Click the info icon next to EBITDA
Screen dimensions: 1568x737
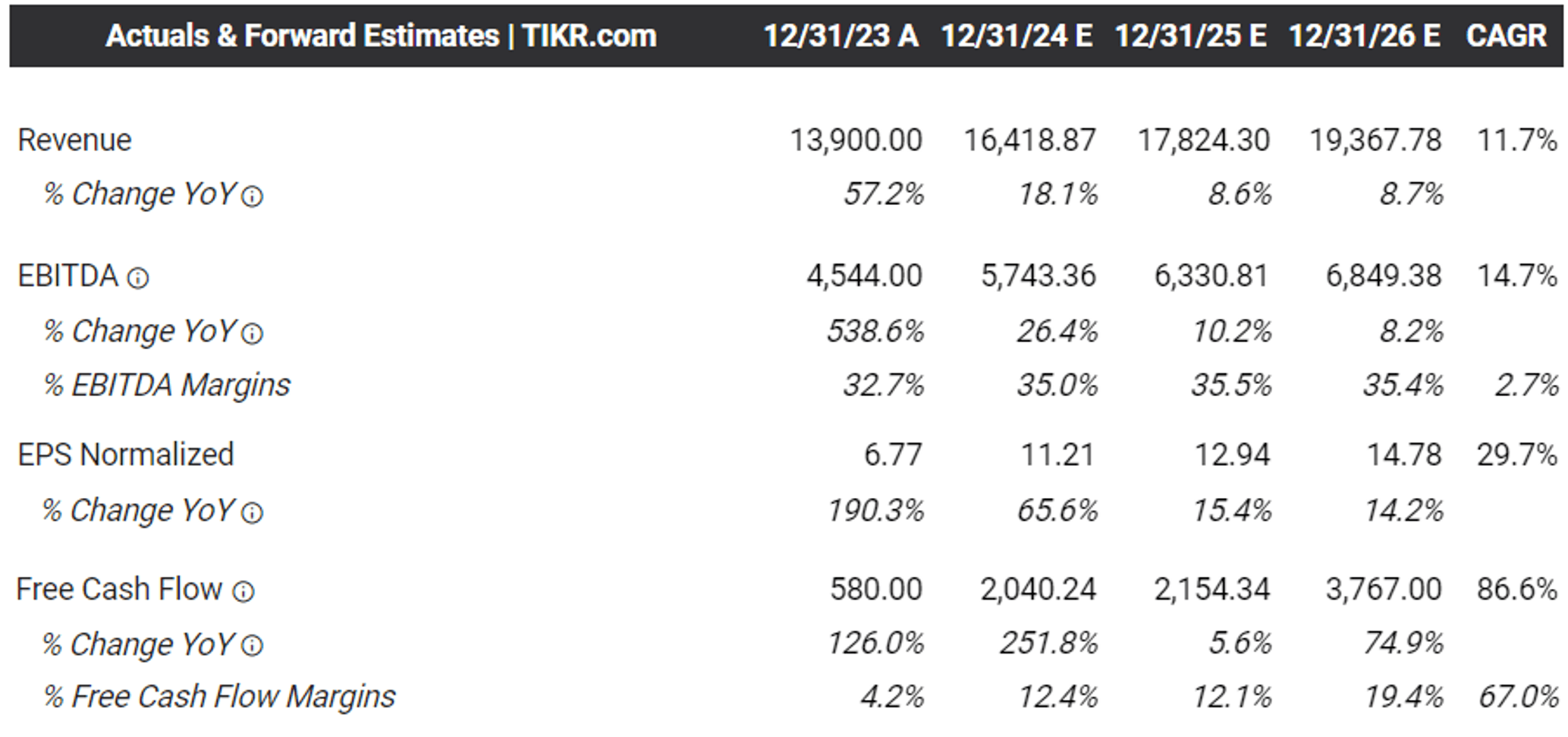tap(138, 278)
